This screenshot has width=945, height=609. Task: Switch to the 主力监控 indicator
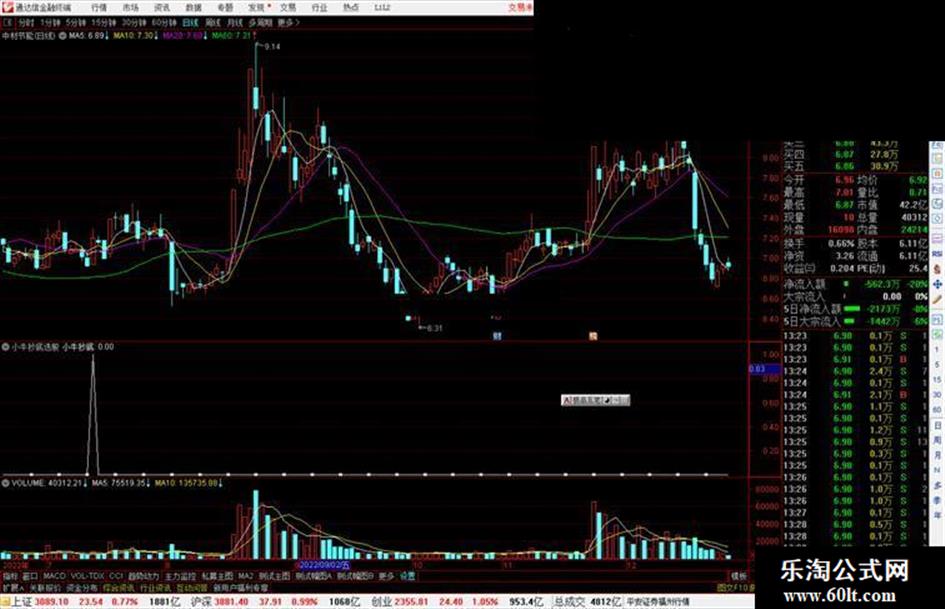pos(181,576)
